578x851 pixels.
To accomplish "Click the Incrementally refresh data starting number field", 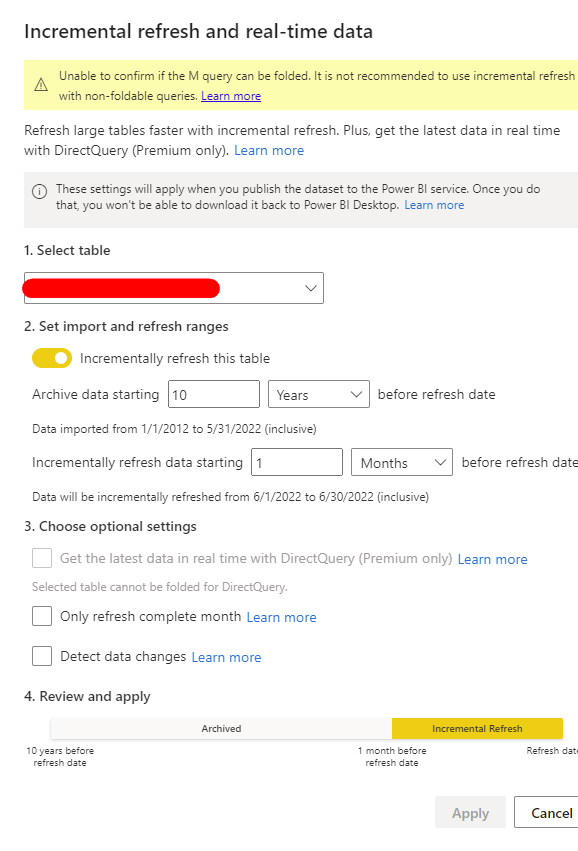I will (297, 462).
